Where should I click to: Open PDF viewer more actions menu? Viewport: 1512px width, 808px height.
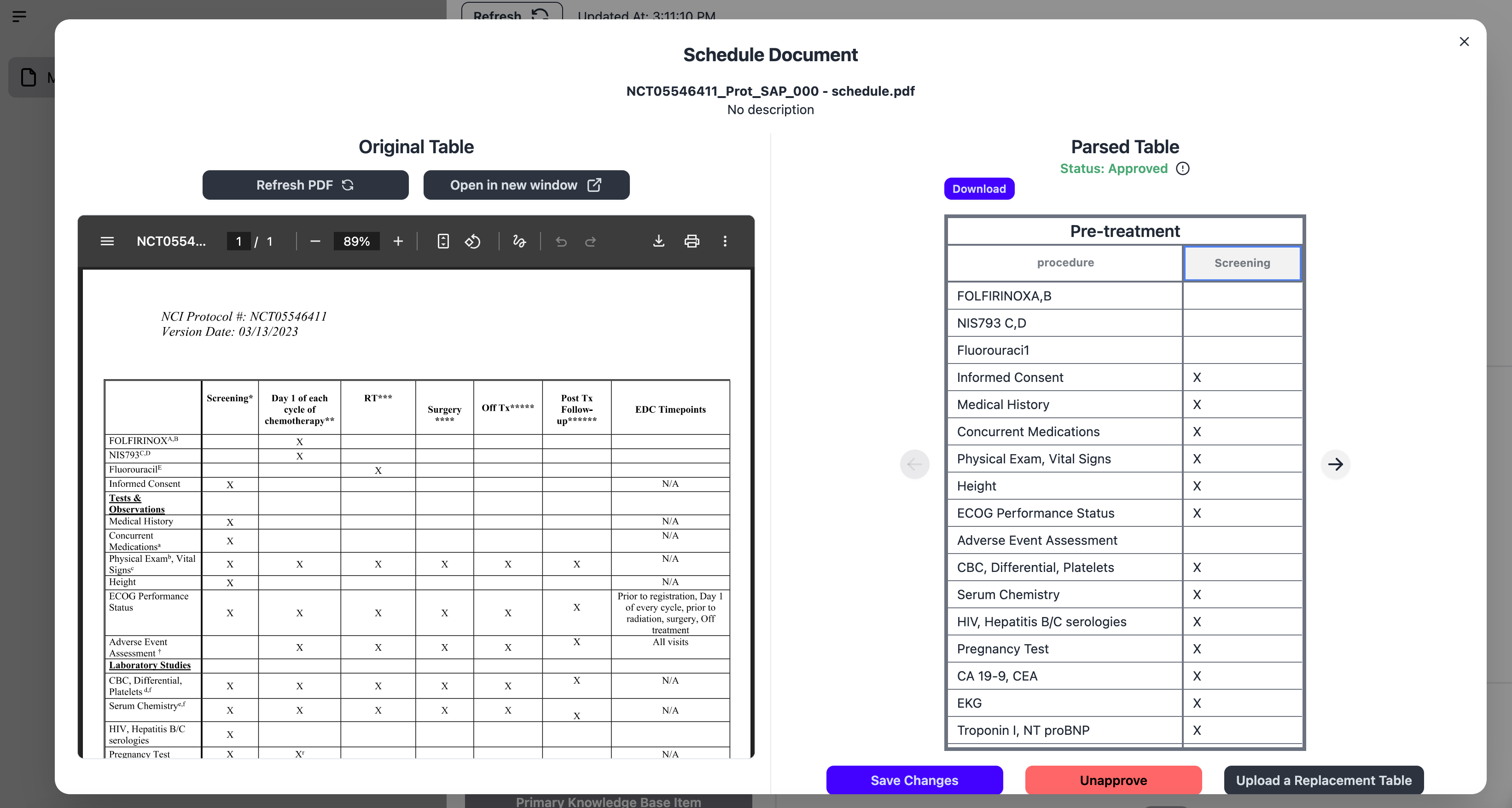coord(725,241)
